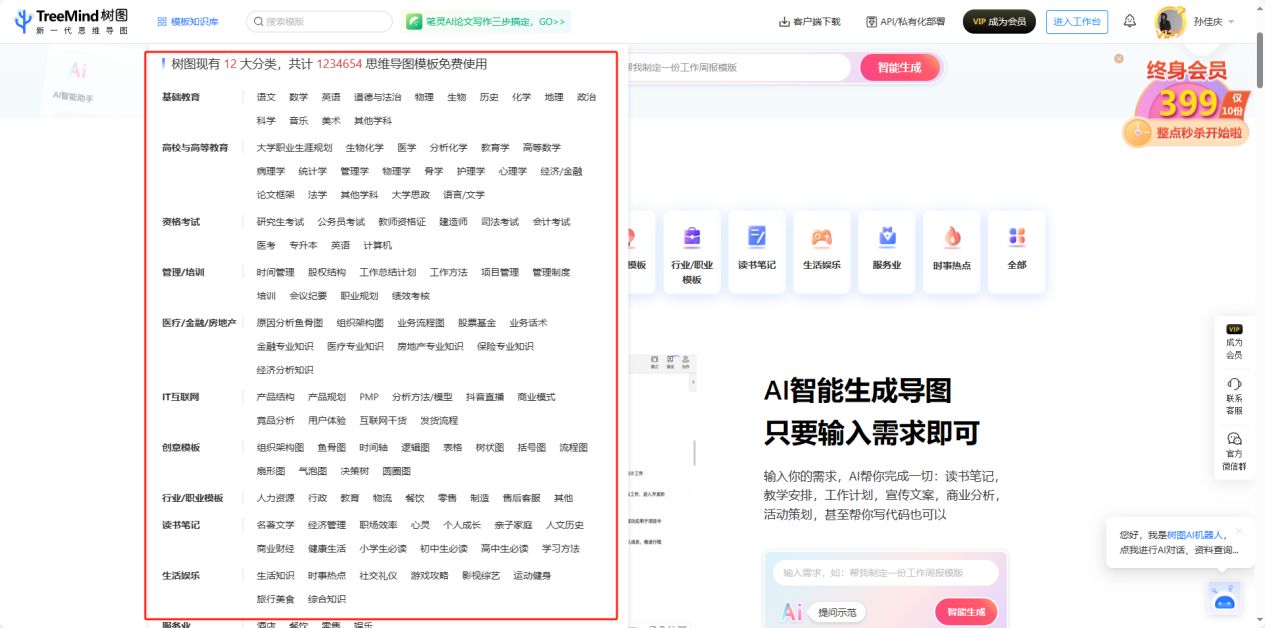Screen dimensions: 1265x628
Task: Select the 人力资源 link
Action: coord(275,498)
